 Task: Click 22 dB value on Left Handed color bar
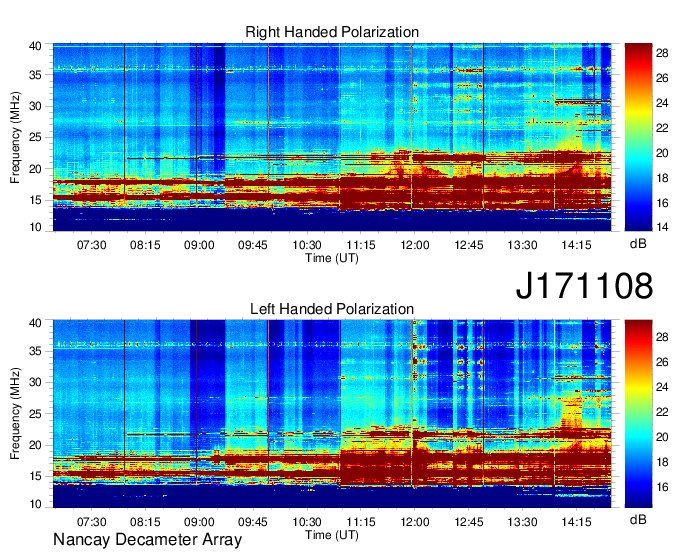(x=662, y=412)
